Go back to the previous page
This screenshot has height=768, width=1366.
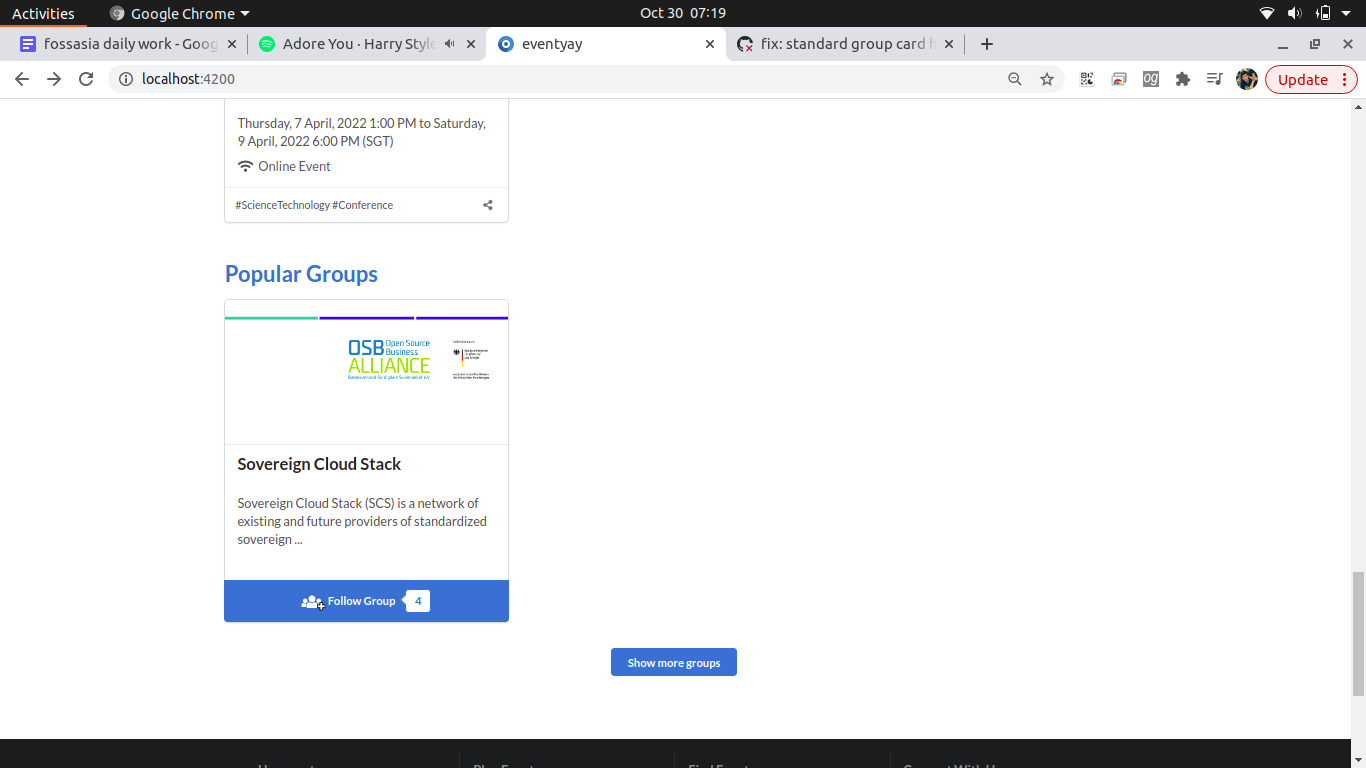tap(22, 79)
